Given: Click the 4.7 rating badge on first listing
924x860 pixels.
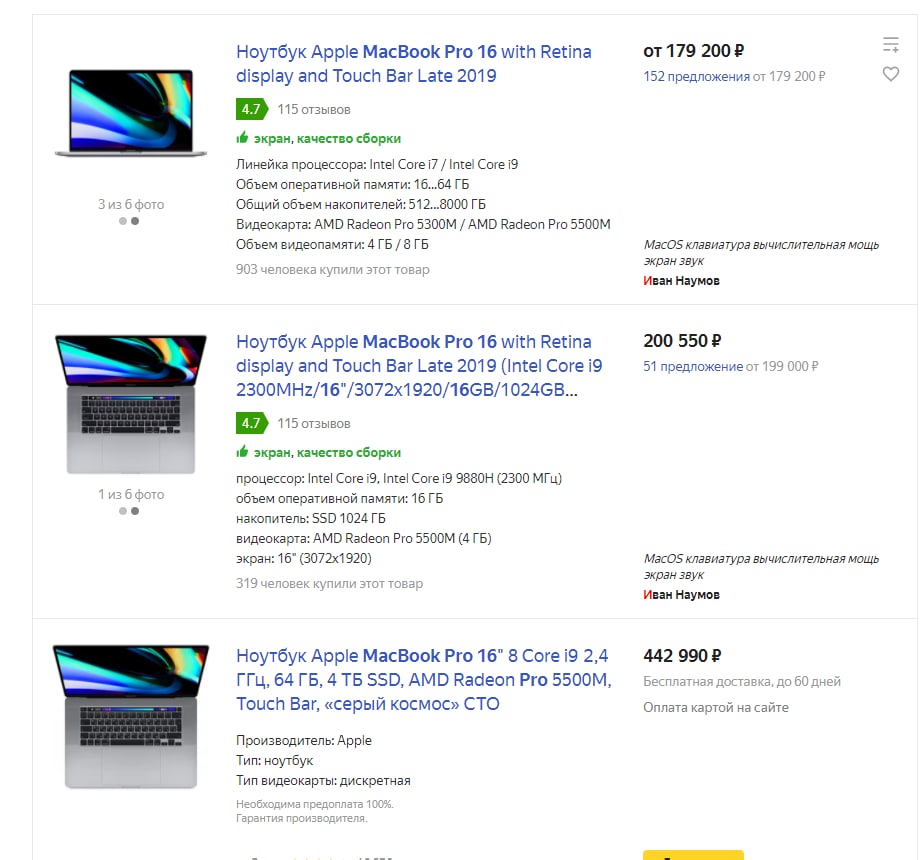Looking at the screenshot, I should pyautogui.click(x=251, y=109).
